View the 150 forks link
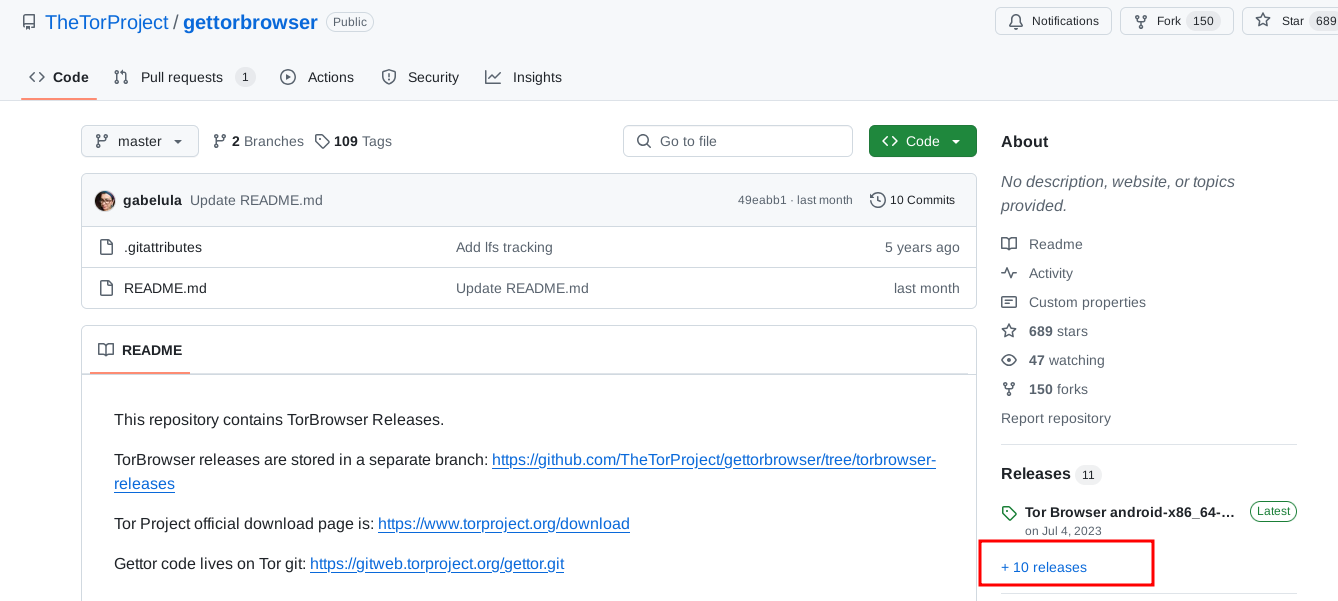 pyautogui.click(x=1045, y=389)
